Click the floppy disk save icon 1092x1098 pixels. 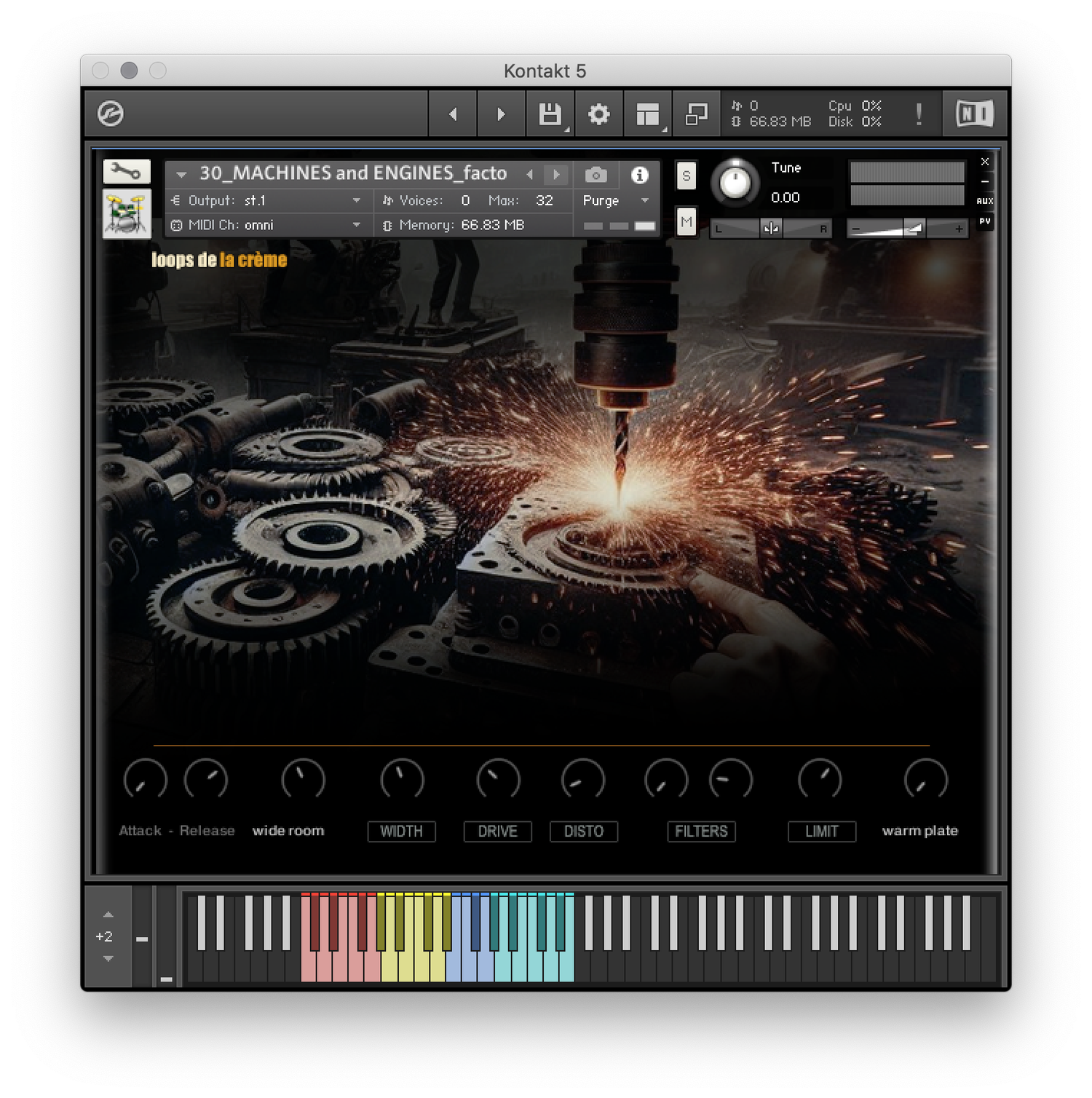(550, 114)
